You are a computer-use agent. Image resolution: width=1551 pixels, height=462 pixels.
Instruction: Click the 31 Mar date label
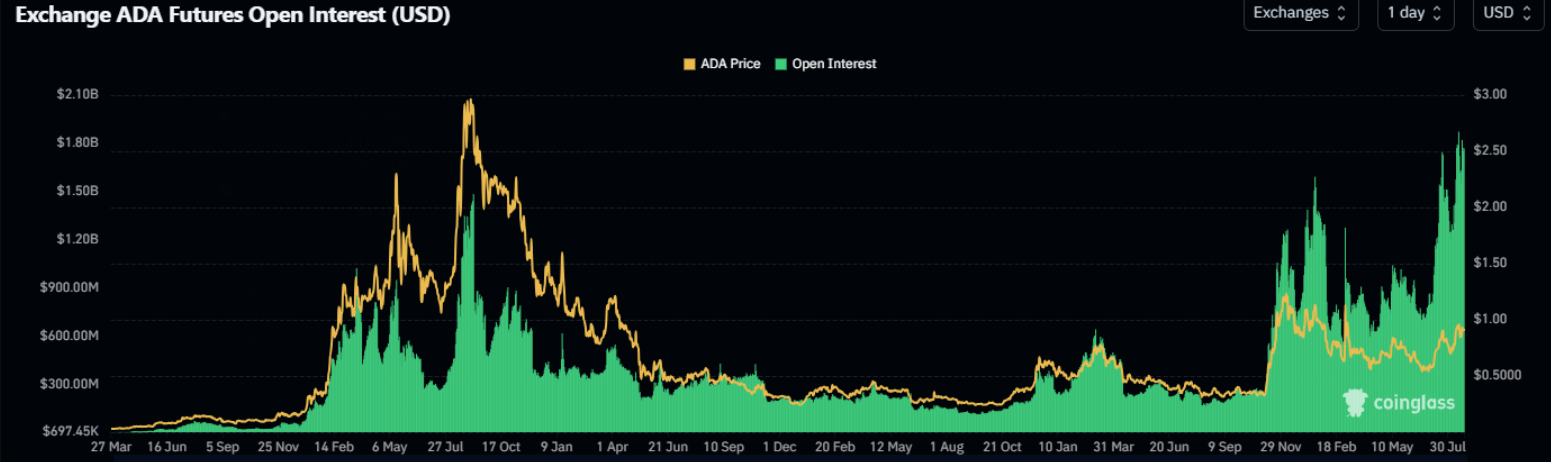[x=1113, y=448]
